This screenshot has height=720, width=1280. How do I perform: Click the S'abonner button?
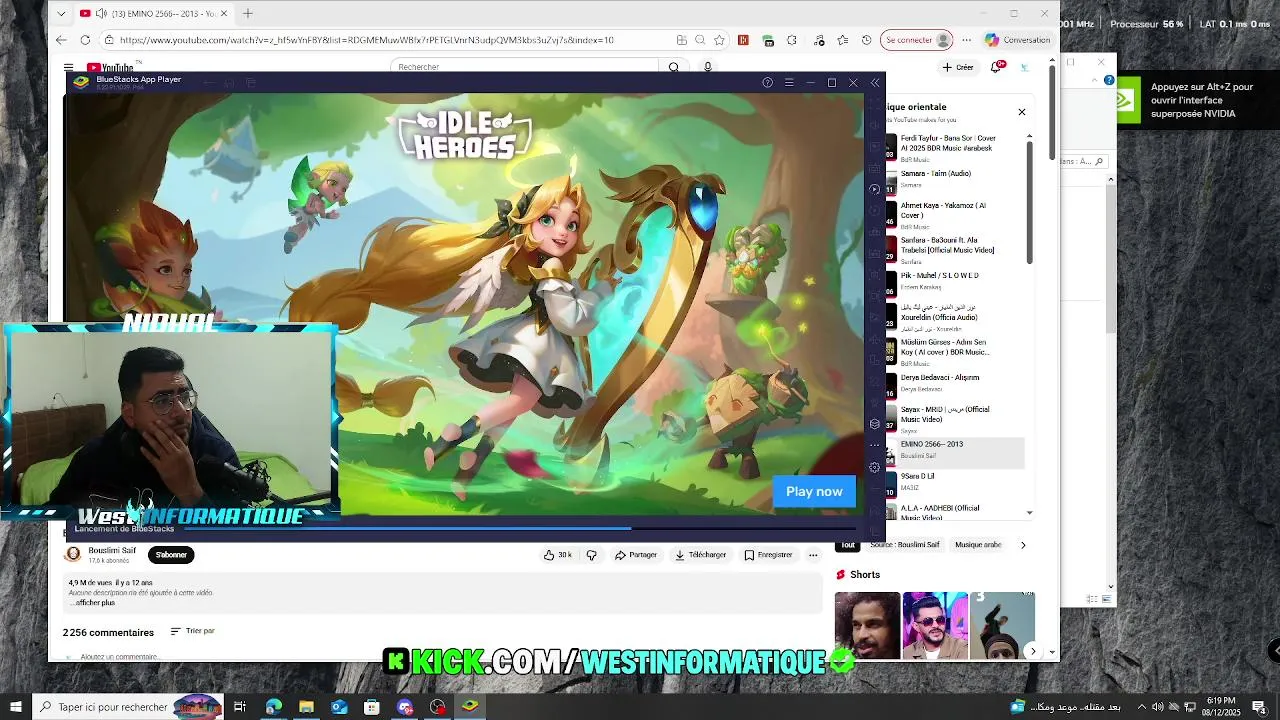[171, 555]
